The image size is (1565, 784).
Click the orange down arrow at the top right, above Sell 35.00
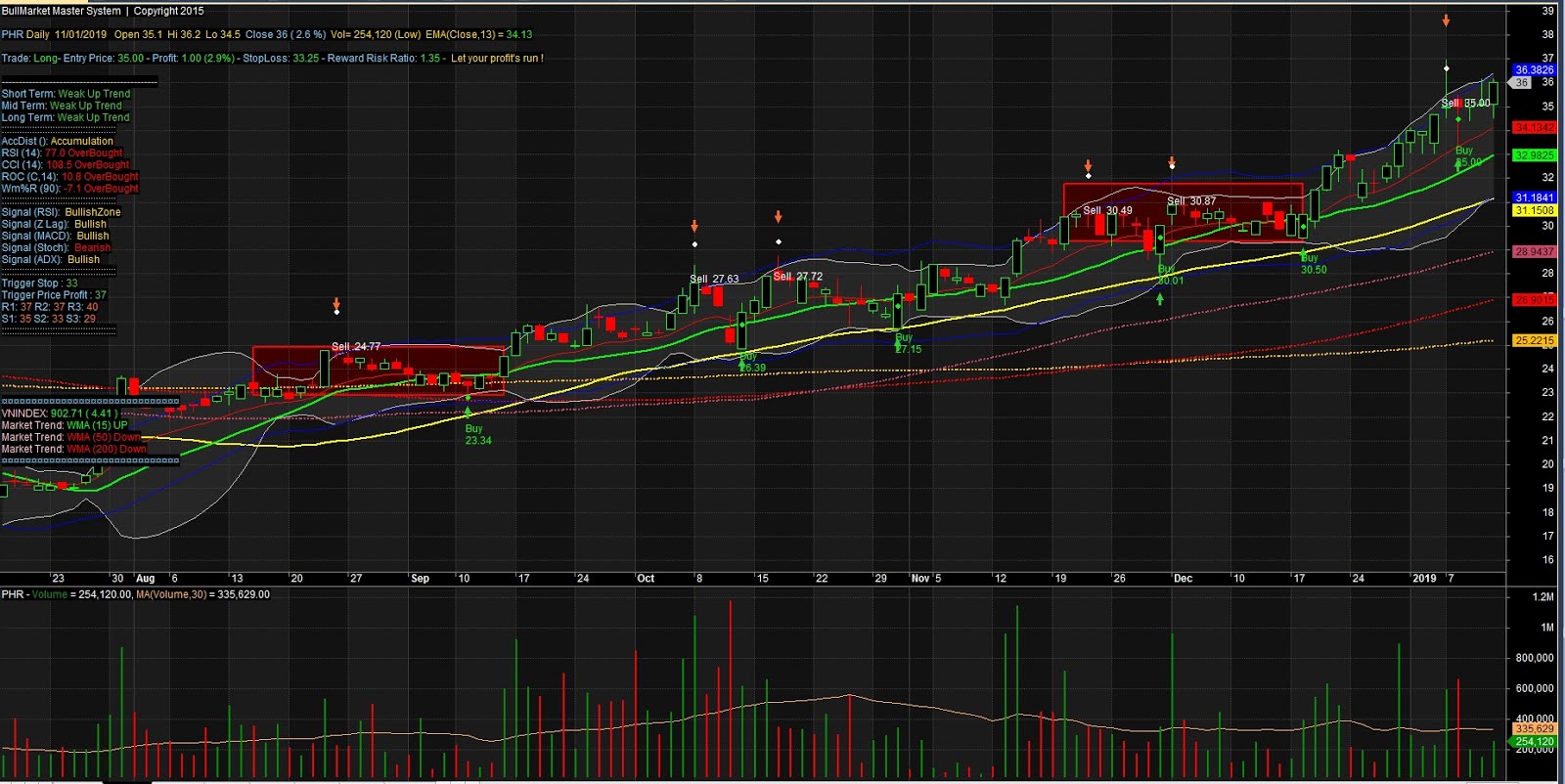(x=1446, y=21)
